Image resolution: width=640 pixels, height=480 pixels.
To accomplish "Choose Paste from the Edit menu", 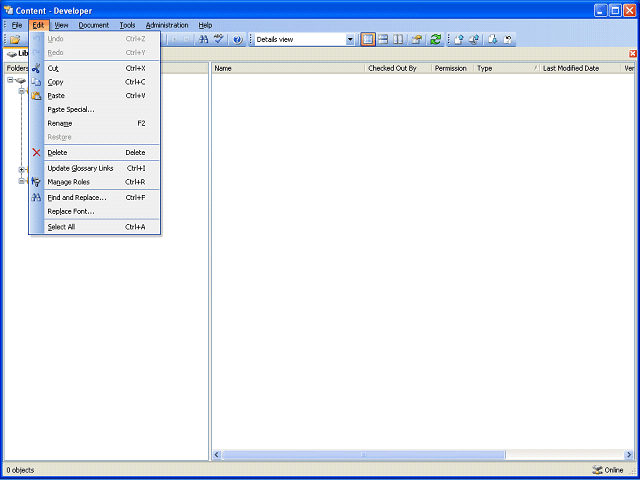I will tap(95, 96).
